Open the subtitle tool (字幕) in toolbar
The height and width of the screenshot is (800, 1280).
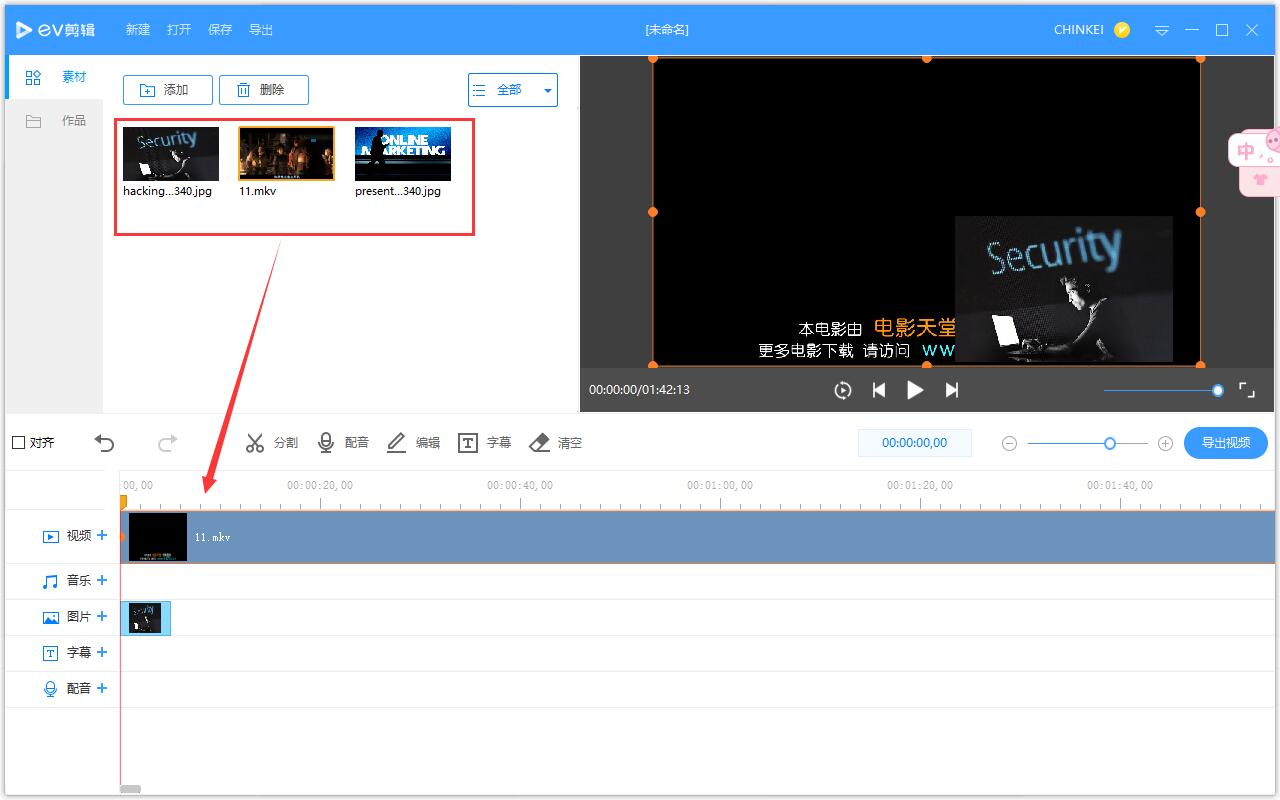(484, 443)
